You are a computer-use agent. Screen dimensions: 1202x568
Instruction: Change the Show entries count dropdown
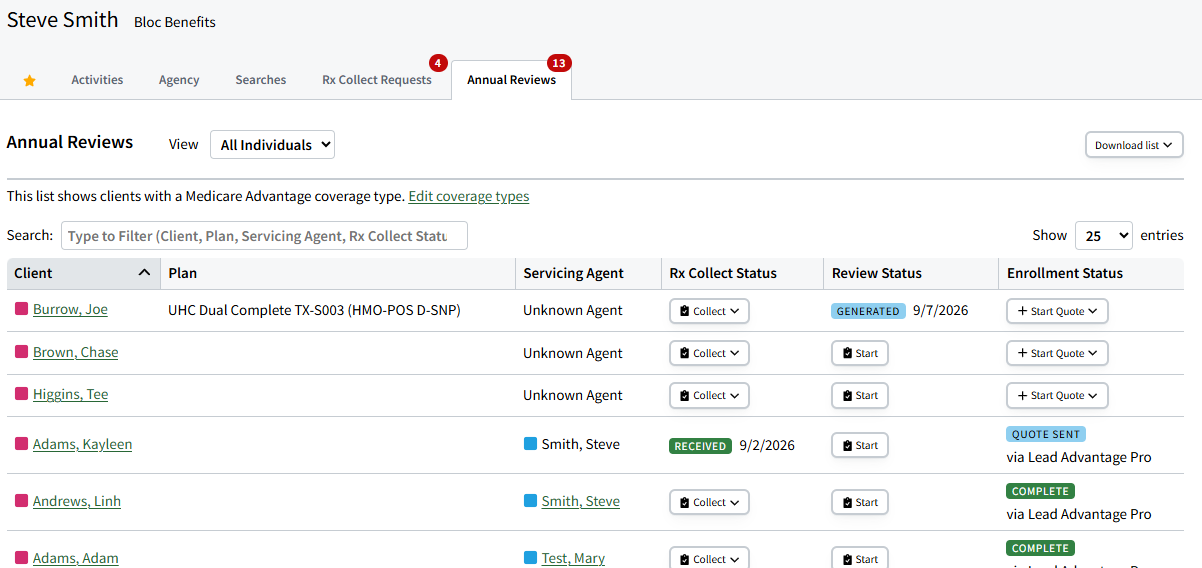(1104, 236)
